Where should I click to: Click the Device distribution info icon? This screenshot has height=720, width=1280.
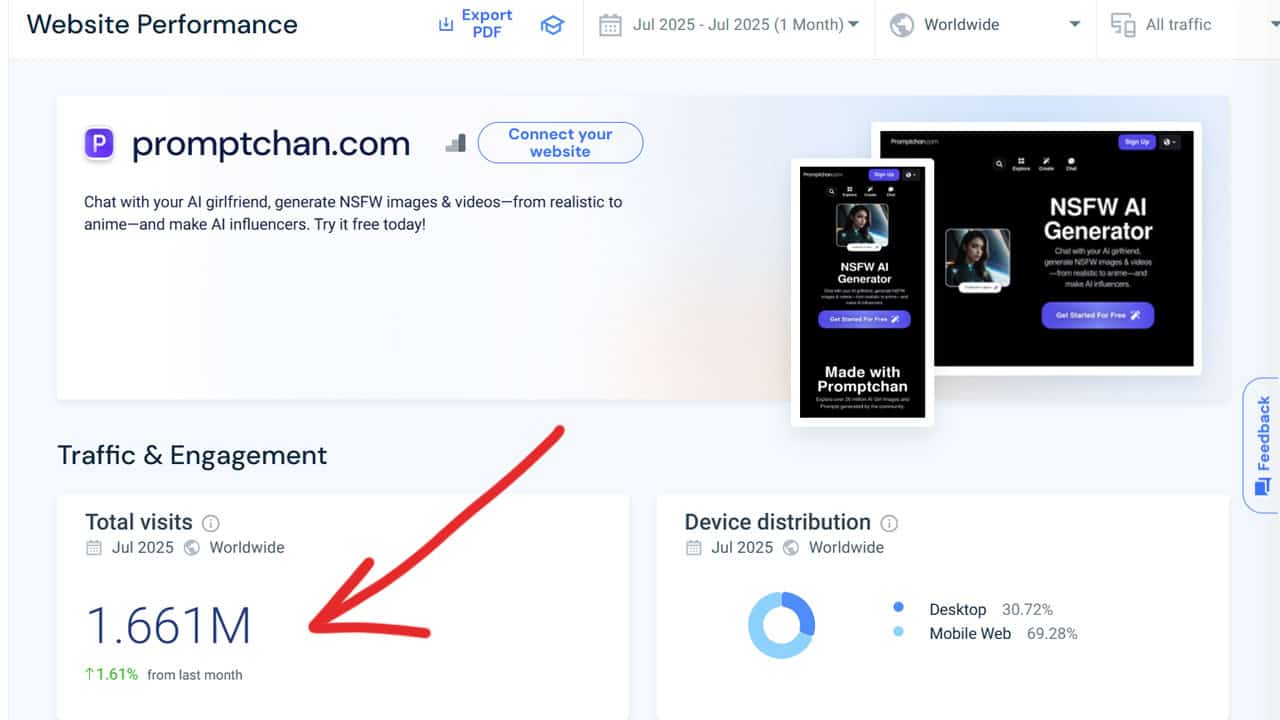[889, 523]
